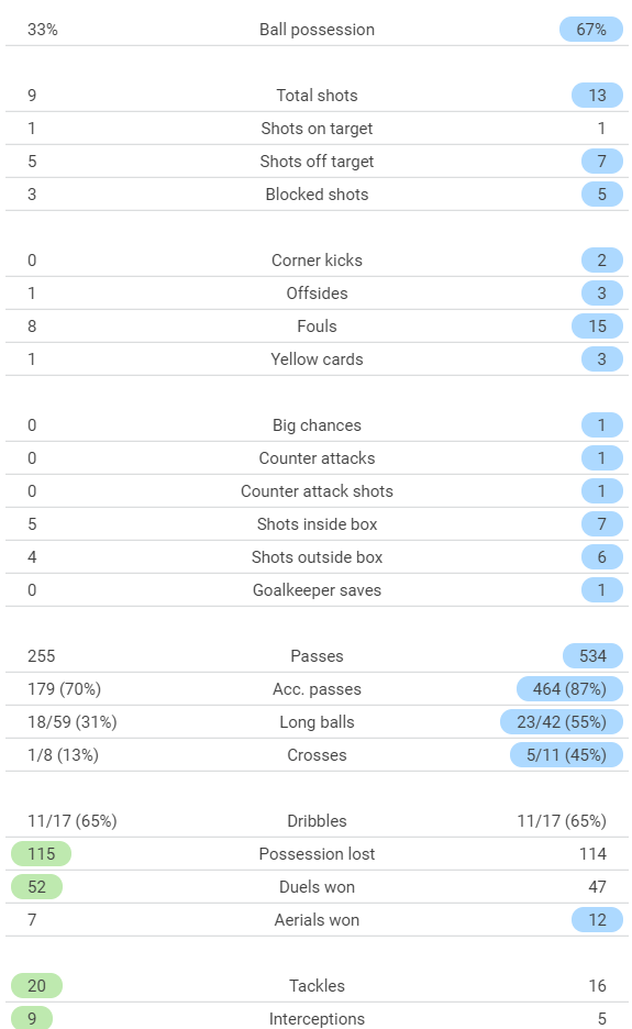Screen dimensions: 632x1029
Task: Click the Counter attack shots label
Action: tap(317, 491)
